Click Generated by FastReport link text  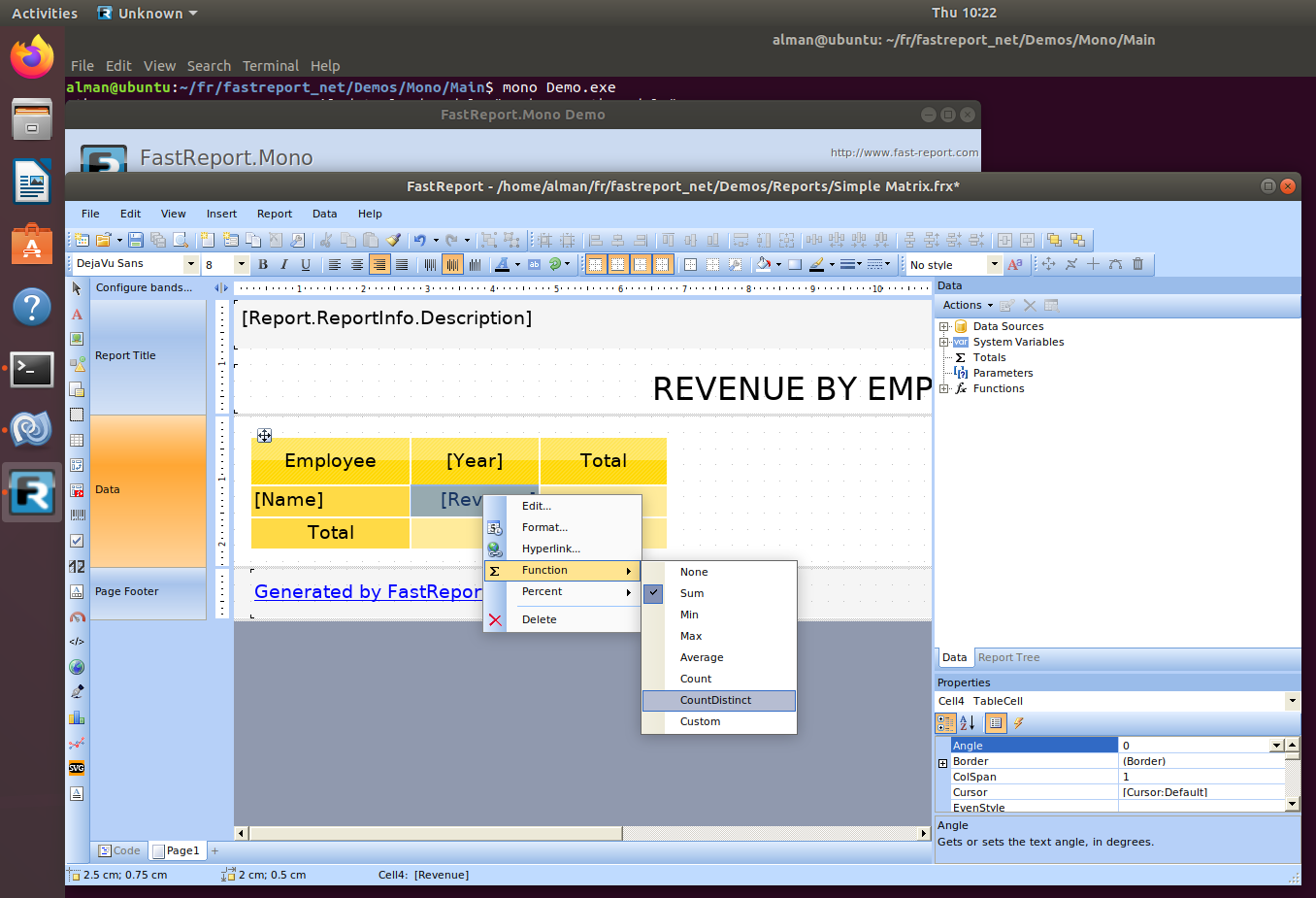tap(368, 591)
